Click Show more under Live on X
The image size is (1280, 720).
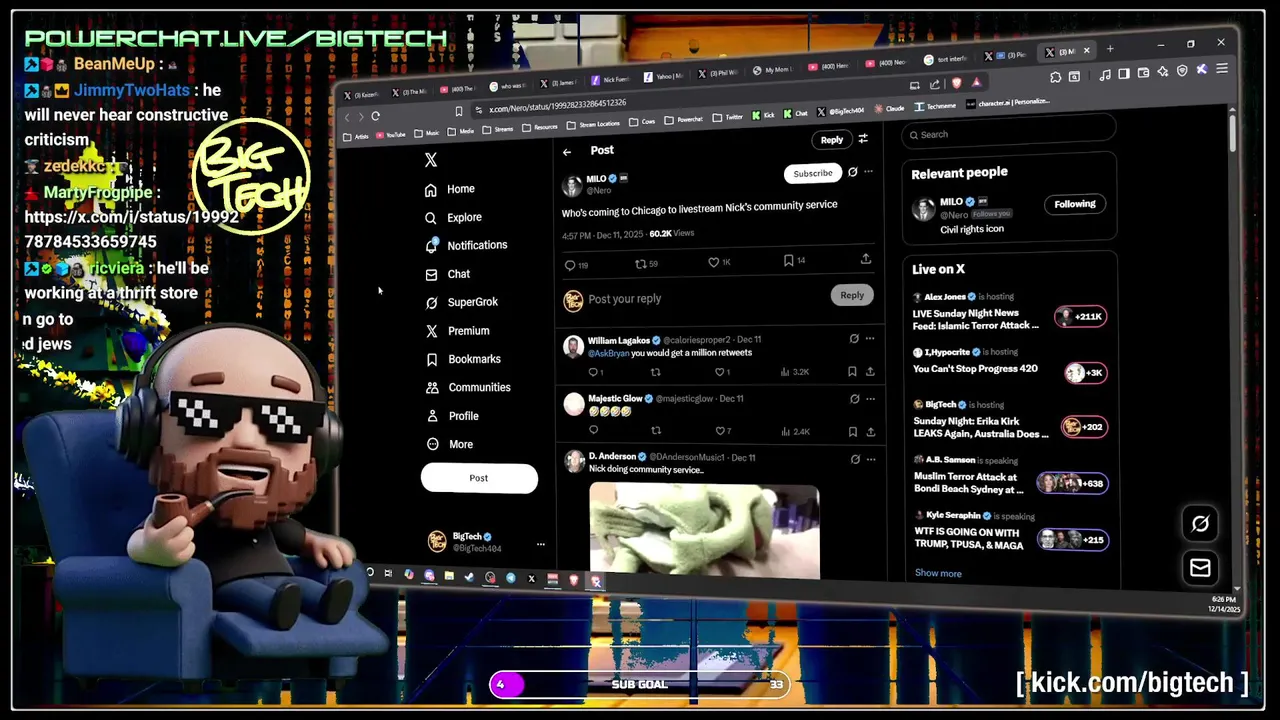point(938,573)
